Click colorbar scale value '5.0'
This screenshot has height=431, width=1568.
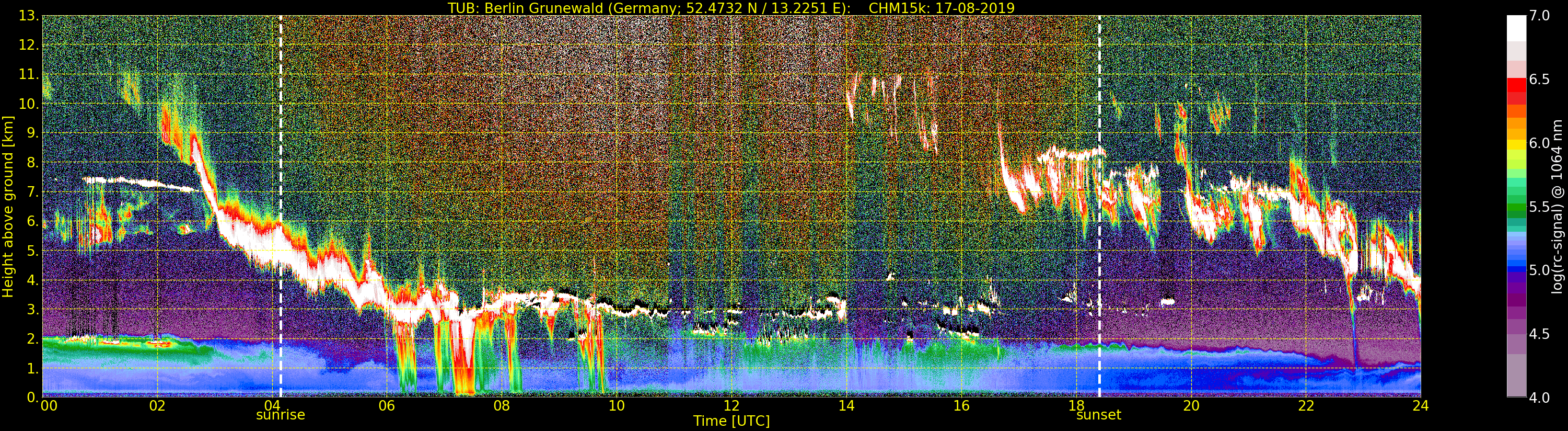(x=1539, y=270)
